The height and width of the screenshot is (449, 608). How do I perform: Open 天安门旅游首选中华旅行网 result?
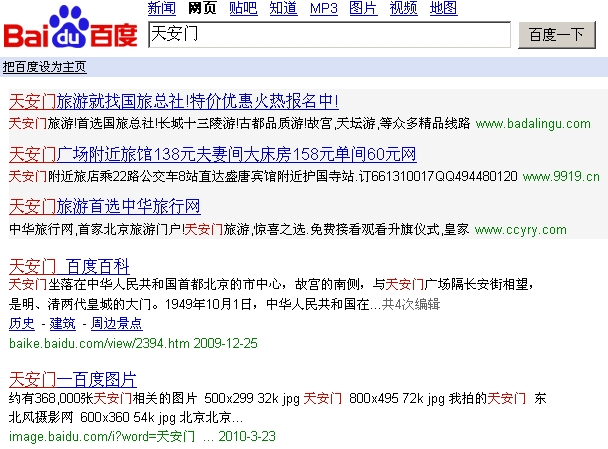coord(104,206)
